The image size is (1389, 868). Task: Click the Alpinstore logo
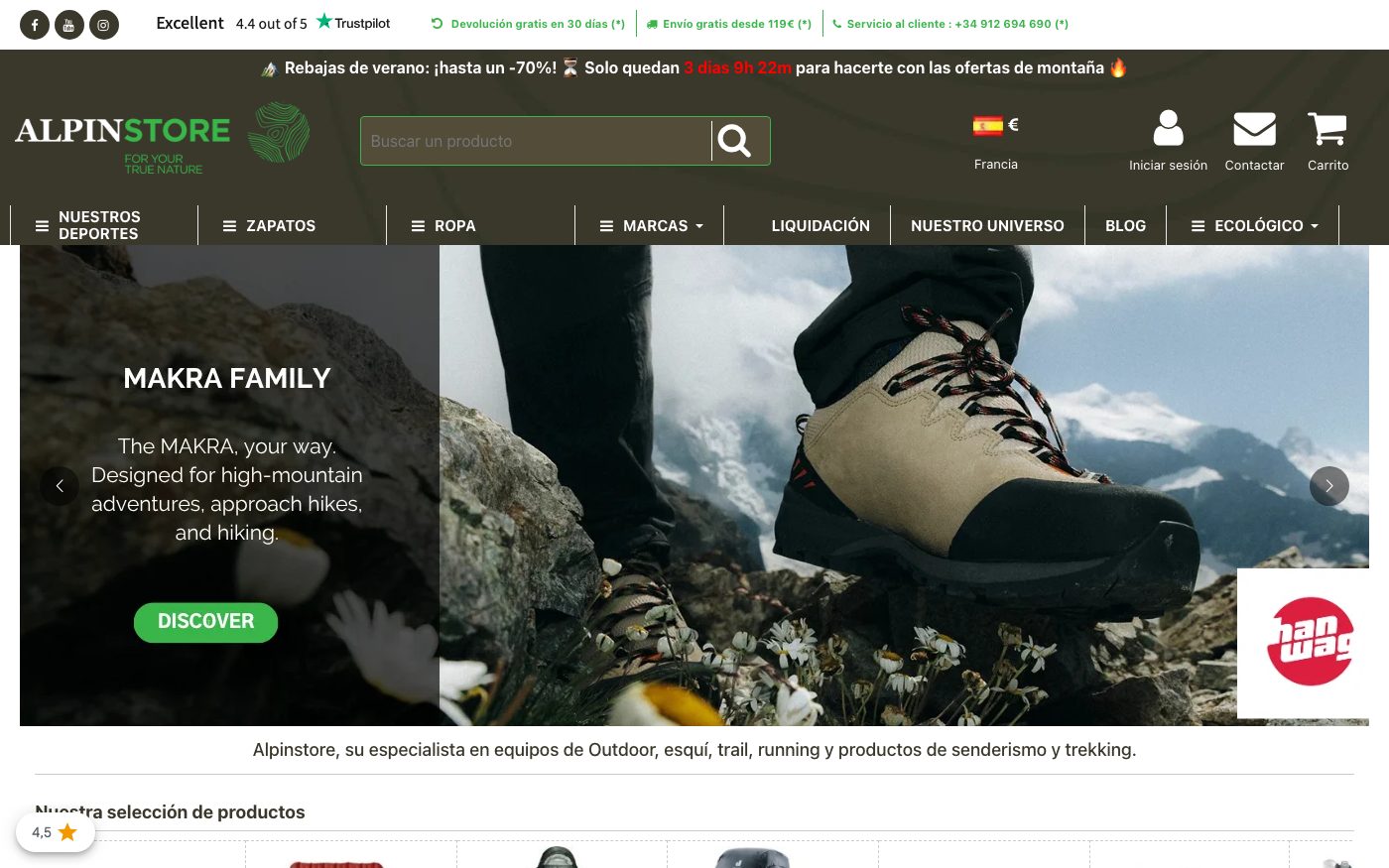pyautogui.click(x=163, y=140)
